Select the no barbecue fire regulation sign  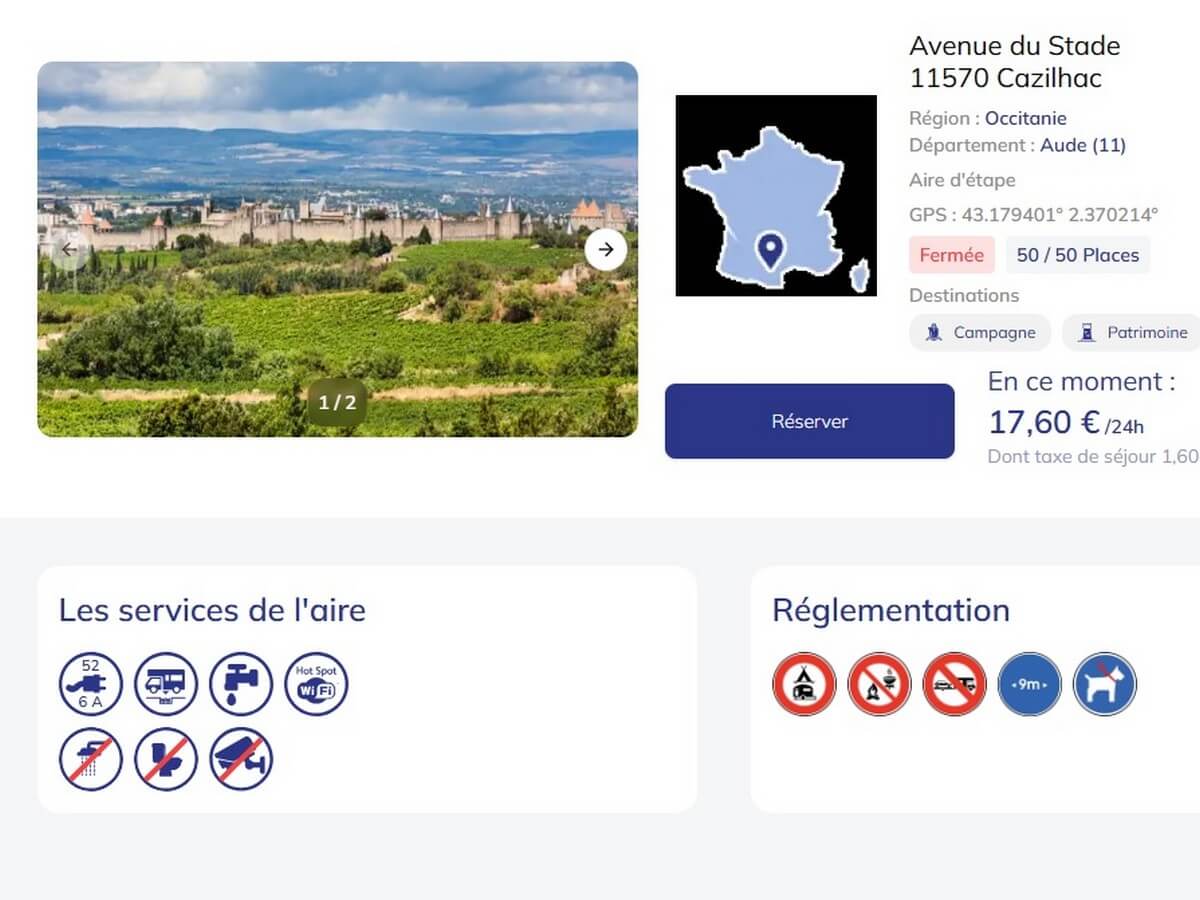coord(879,684)
